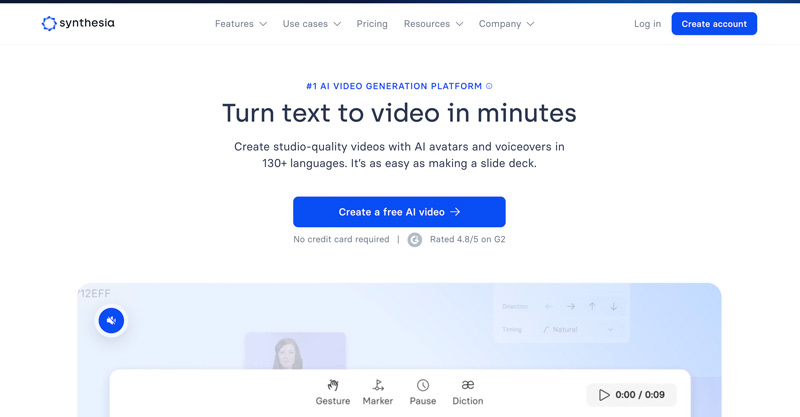
Task: Click the #1 AI VIDEO GENERATION PLATFORM text
Action: pyautogui.click(x=394, y=86)
